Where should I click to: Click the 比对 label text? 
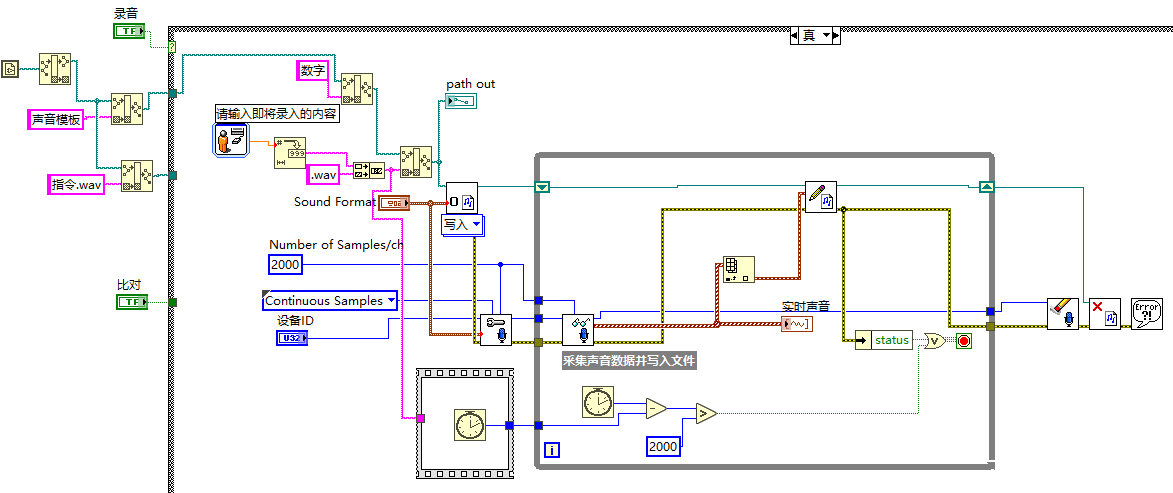pyautogui.click(x=129, y=284)
